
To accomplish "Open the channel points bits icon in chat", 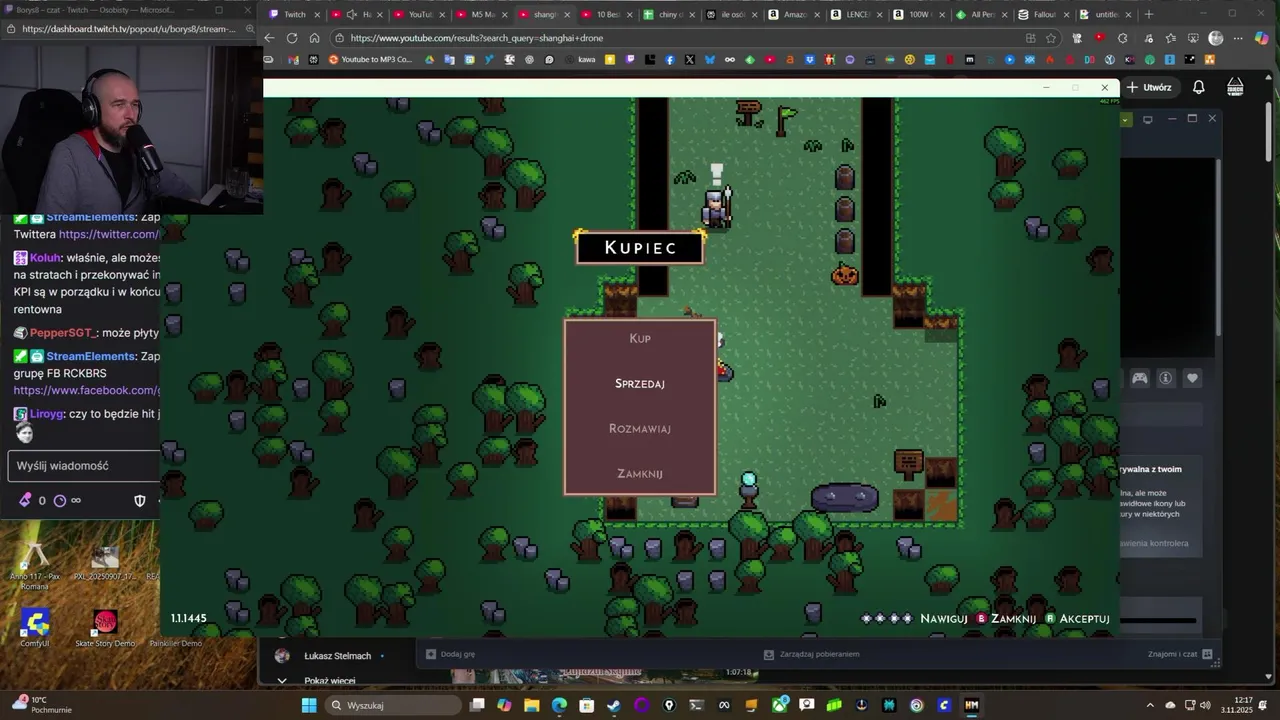I will [25, 500].
